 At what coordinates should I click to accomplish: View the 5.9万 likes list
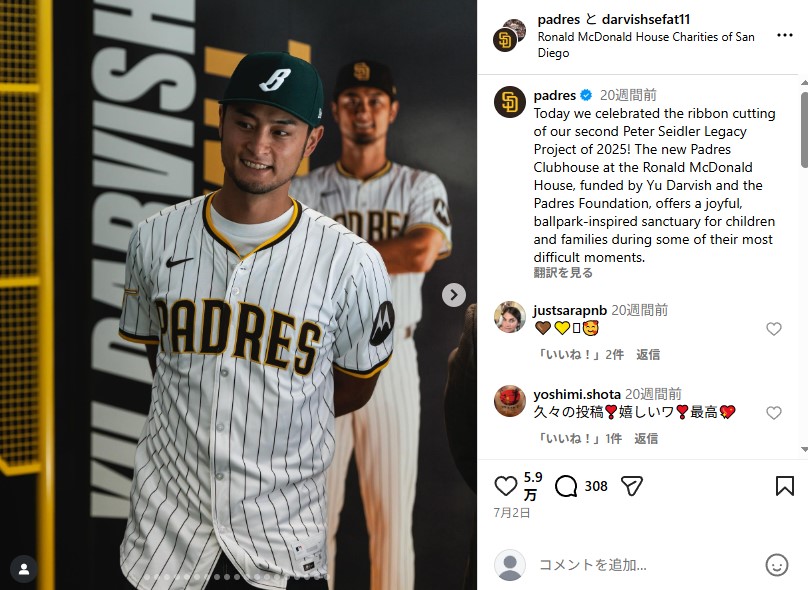point(533,486)
